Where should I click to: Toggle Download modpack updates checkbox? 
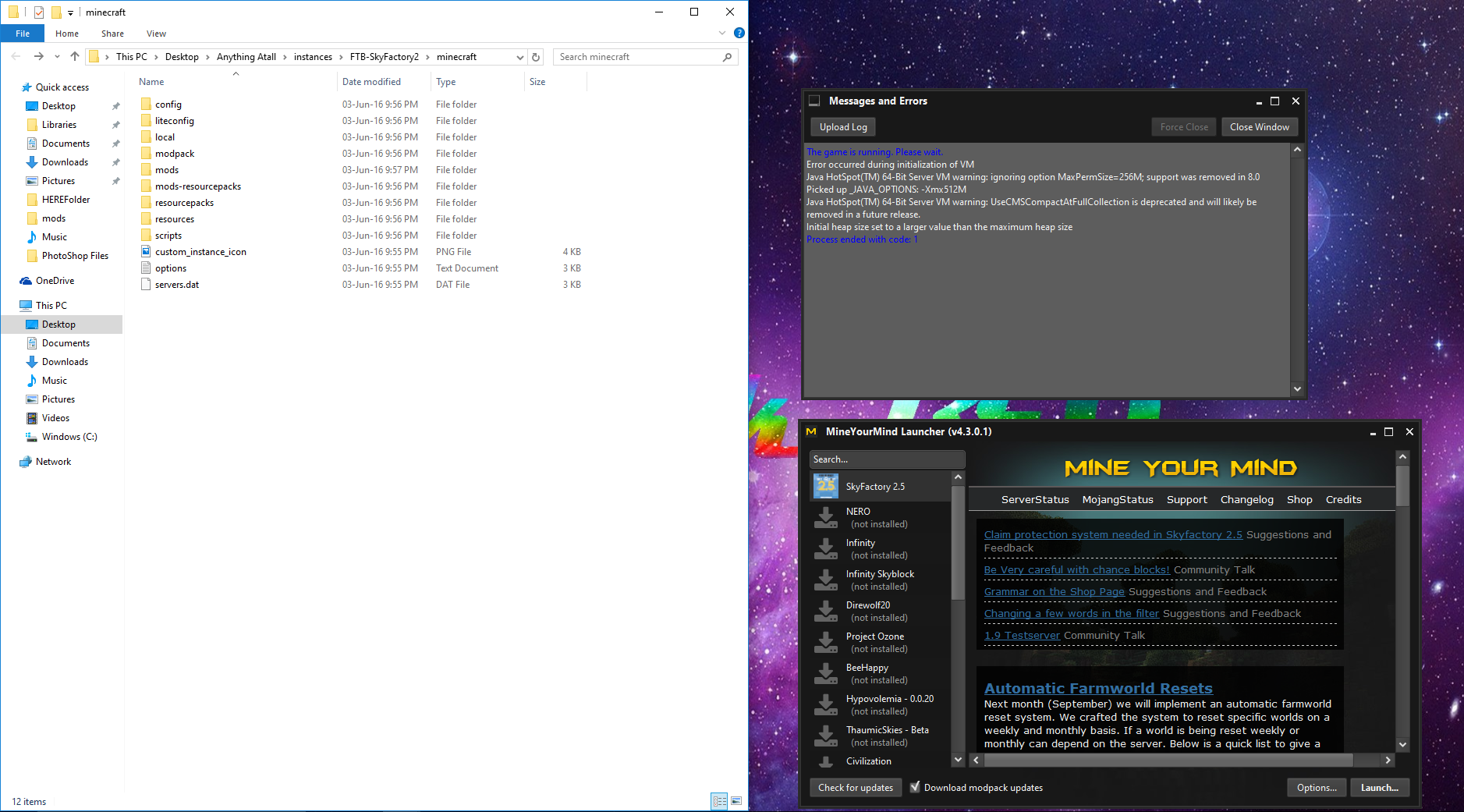tap(915, 787)
